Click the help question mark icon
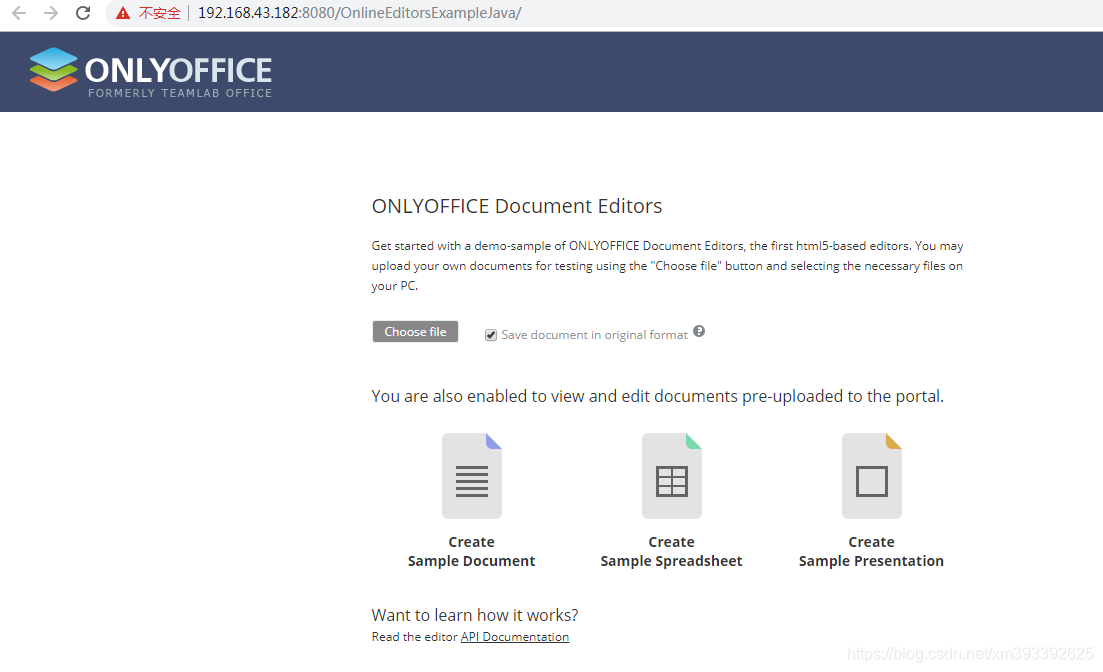The height and width of the screenshot is (672, 1103). coord(699,331)
